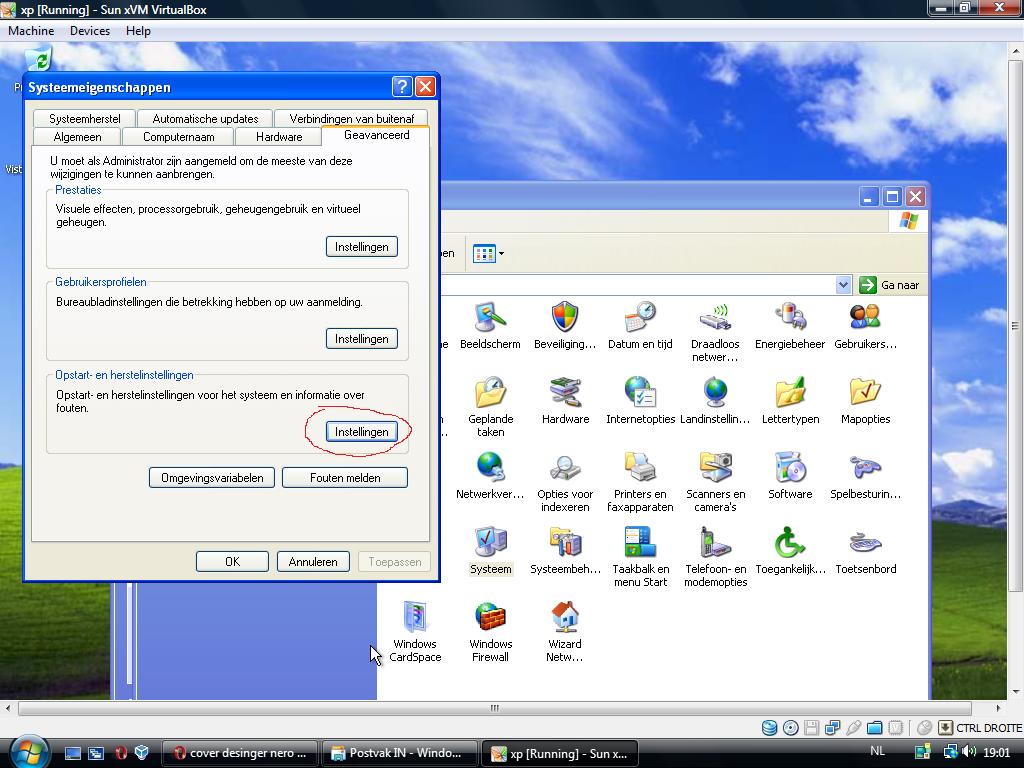
Task: Click the Omgevingsvariabelen button
Action: click(212, 478)
